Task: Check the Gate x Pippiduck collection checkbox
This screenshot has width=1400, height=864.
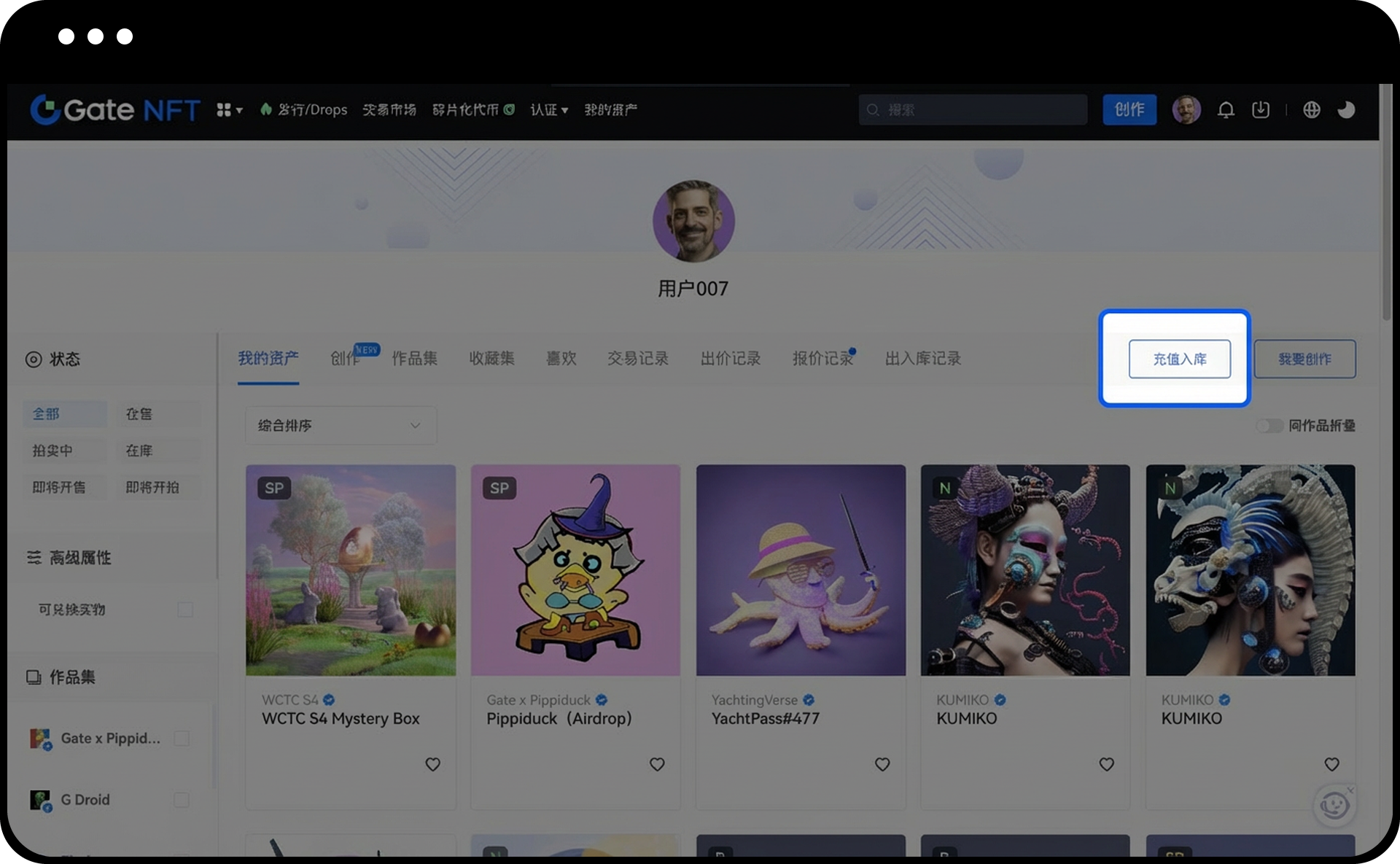Action: (182, 739)
